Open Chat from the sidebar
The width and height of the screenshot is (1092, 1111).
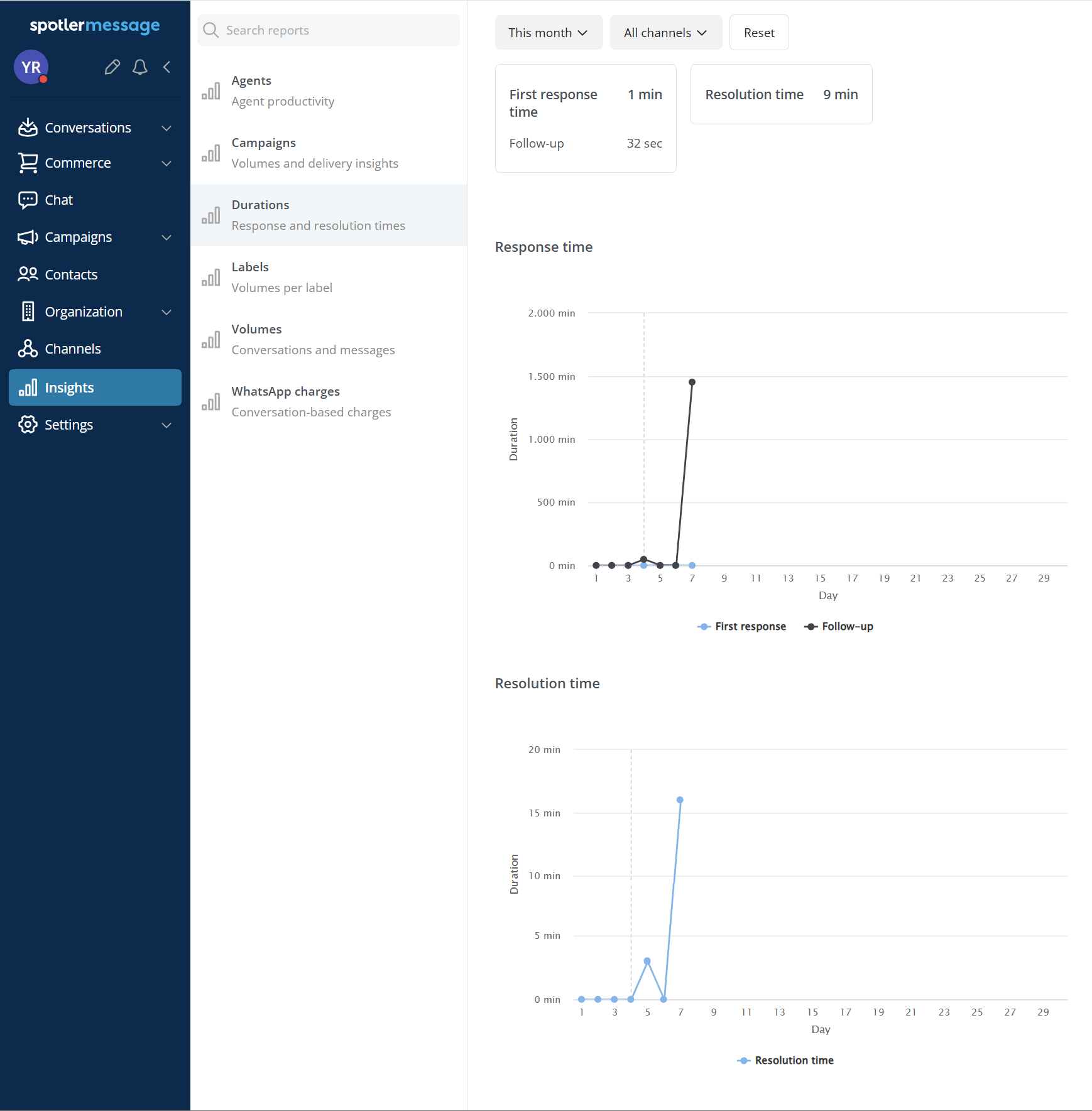58,200
